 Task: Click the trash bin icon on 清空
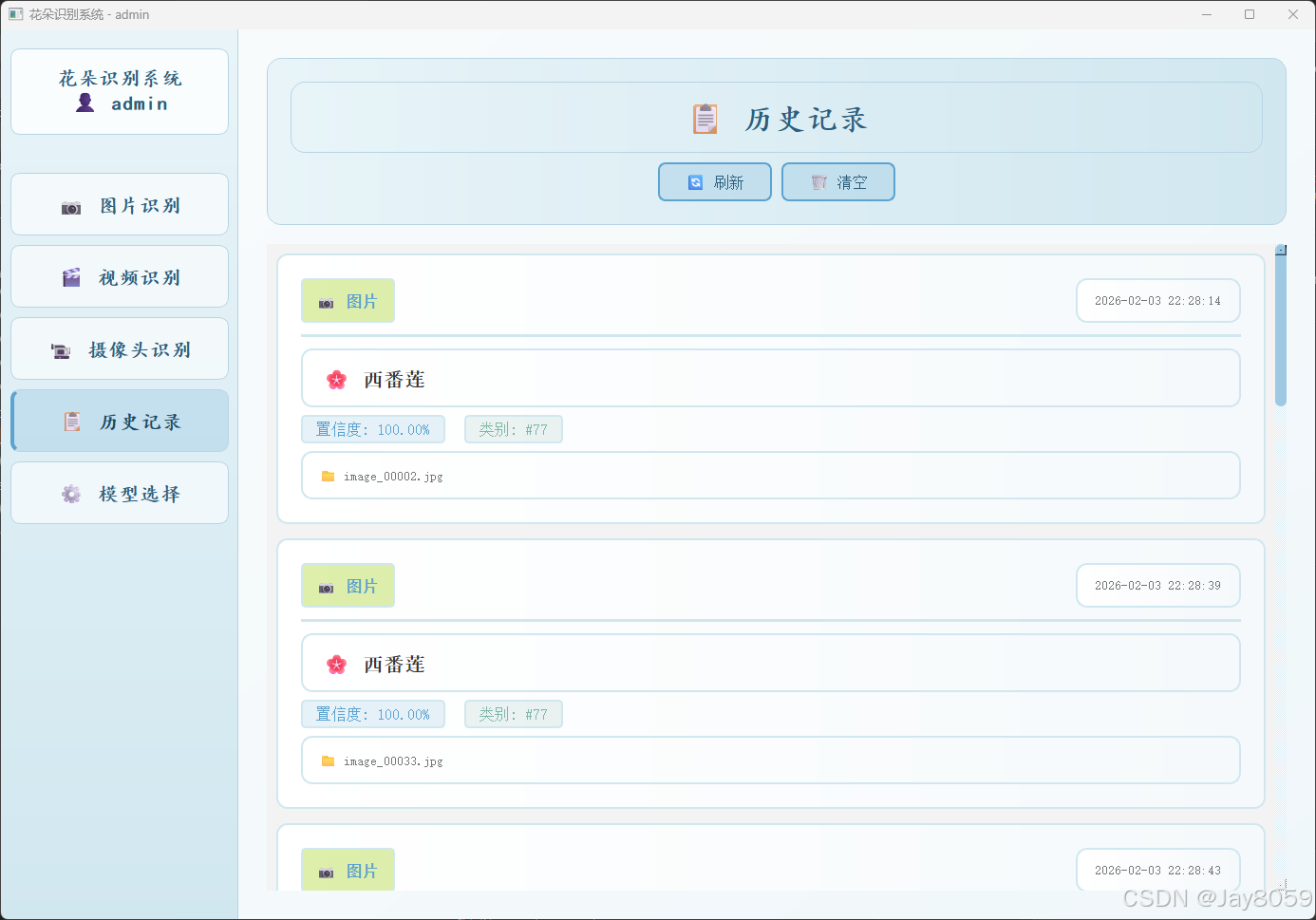pyautogui.click(x=819, y=182)
